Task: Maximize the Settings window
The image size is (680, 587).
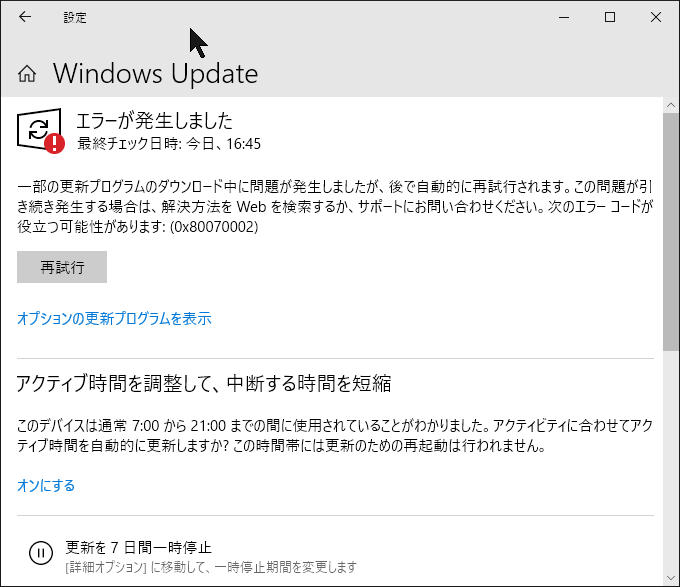Action: click(610, 17)
